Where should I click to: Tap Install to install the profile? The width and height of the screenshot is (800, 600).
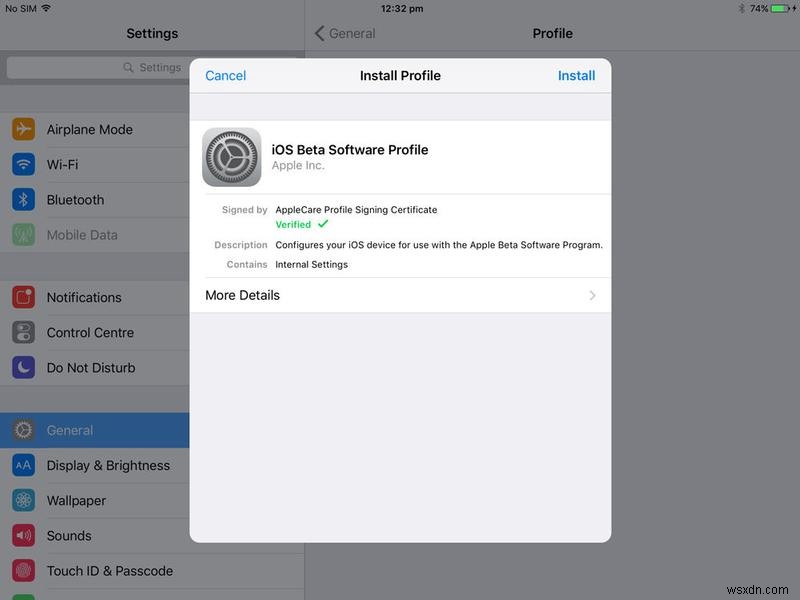pos(577,75)
